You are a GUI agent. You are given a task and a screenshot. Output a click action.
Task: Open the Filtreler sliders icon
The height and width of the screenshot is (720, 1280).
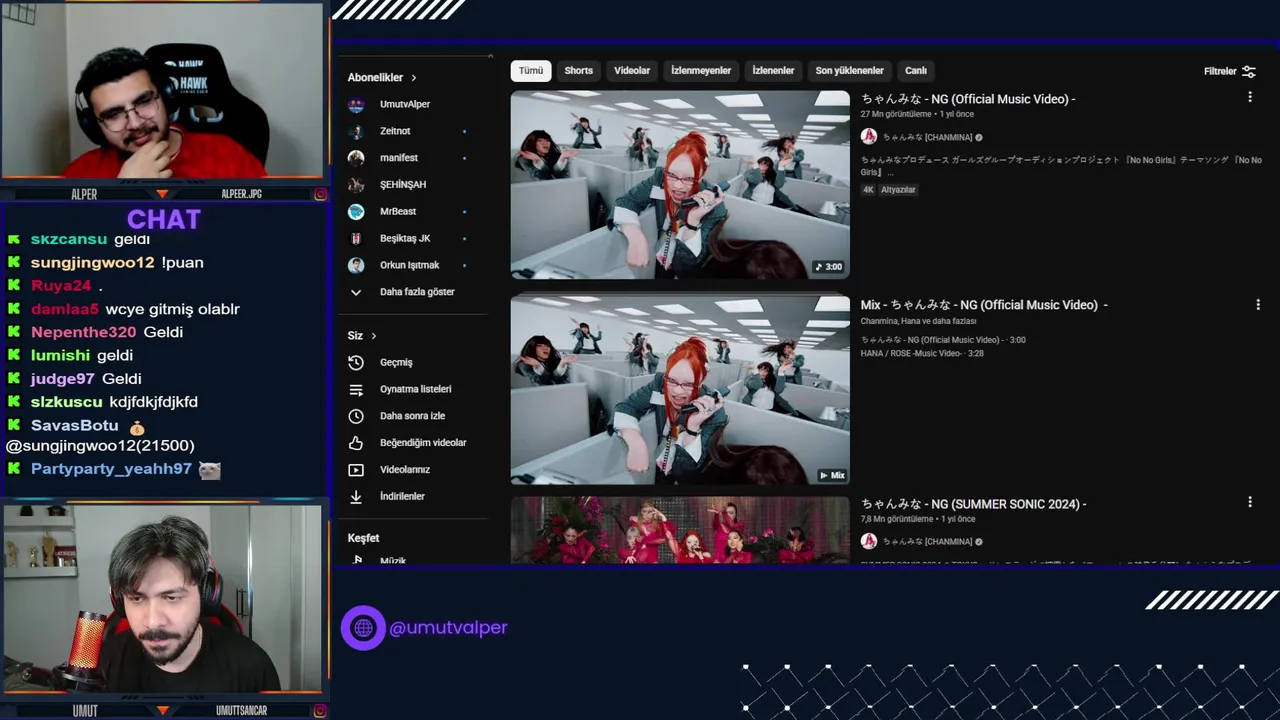point(1248,71)
